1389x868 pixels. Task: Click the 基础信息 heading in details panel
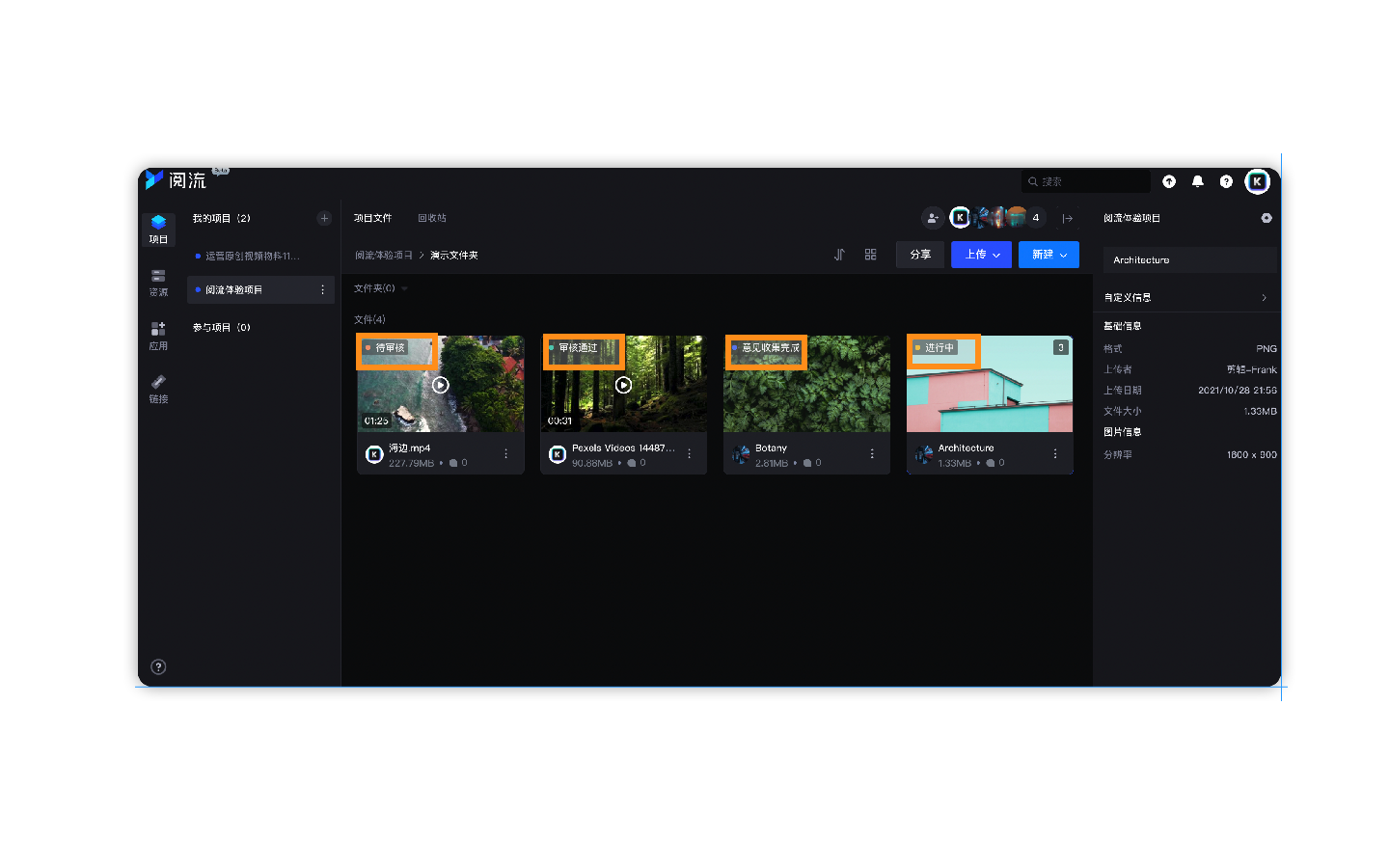[1122, 326]
